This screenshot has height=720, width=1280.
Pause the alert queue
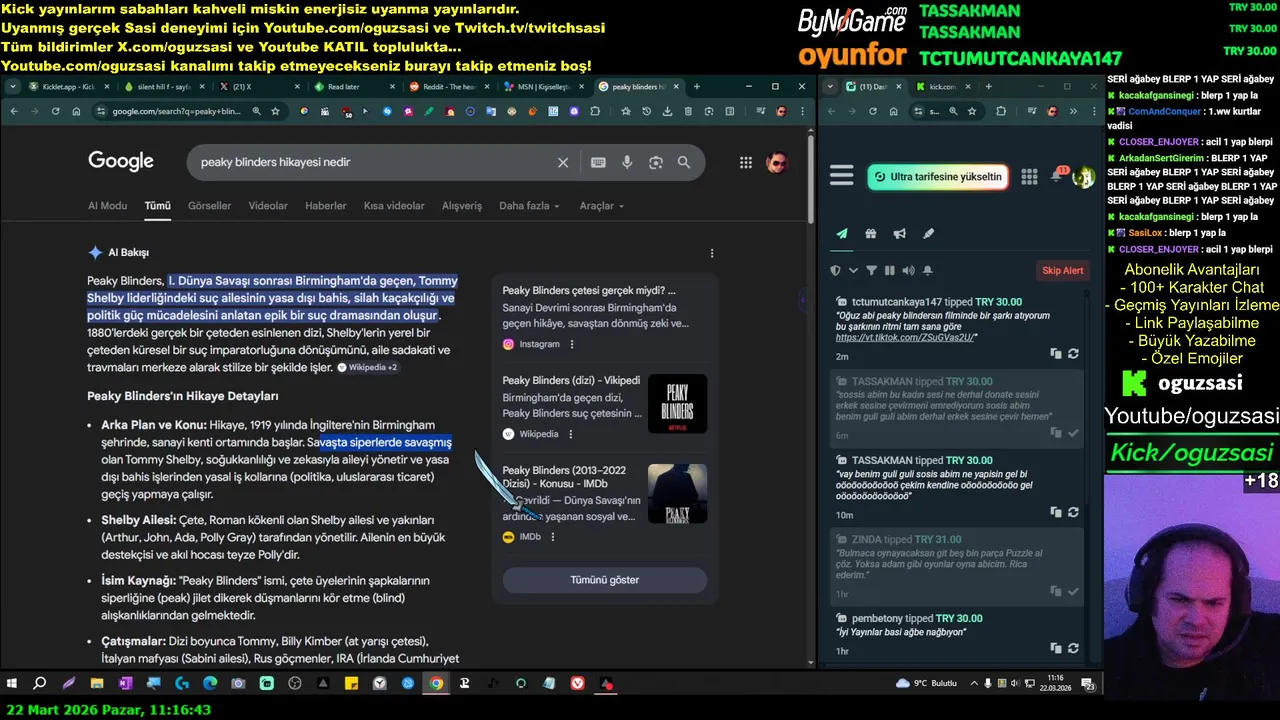890,270
